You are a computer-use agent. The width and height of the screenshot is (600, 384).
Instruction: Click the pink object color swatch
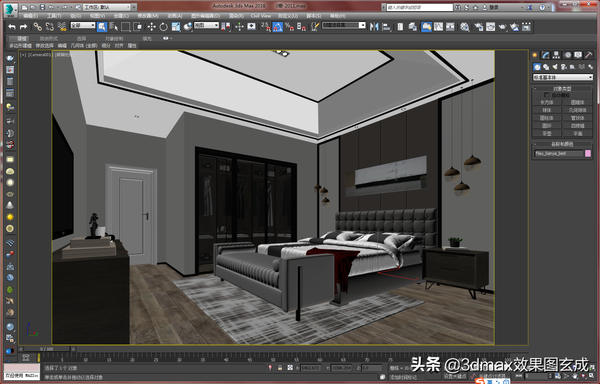point(588,153)
